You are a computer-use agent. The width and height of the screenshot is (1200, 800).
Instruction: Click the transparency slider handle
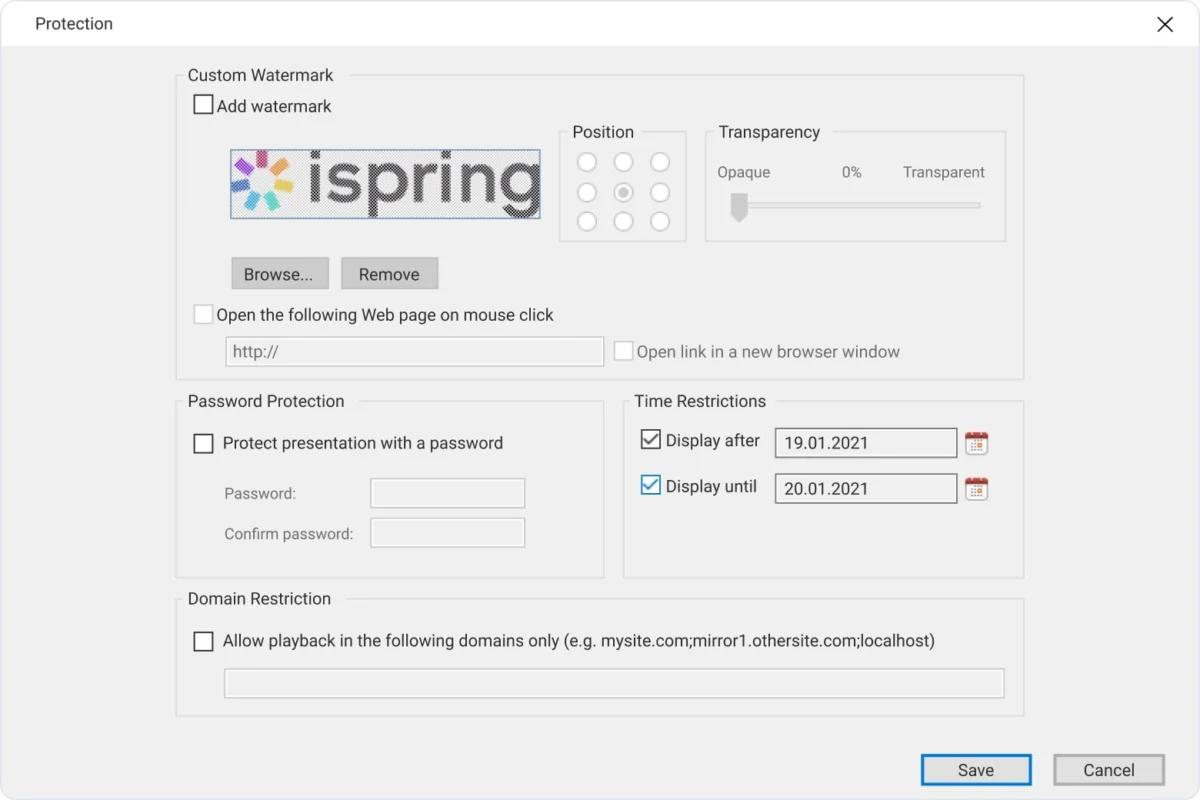pyautogui.click(x=739, y=207)
